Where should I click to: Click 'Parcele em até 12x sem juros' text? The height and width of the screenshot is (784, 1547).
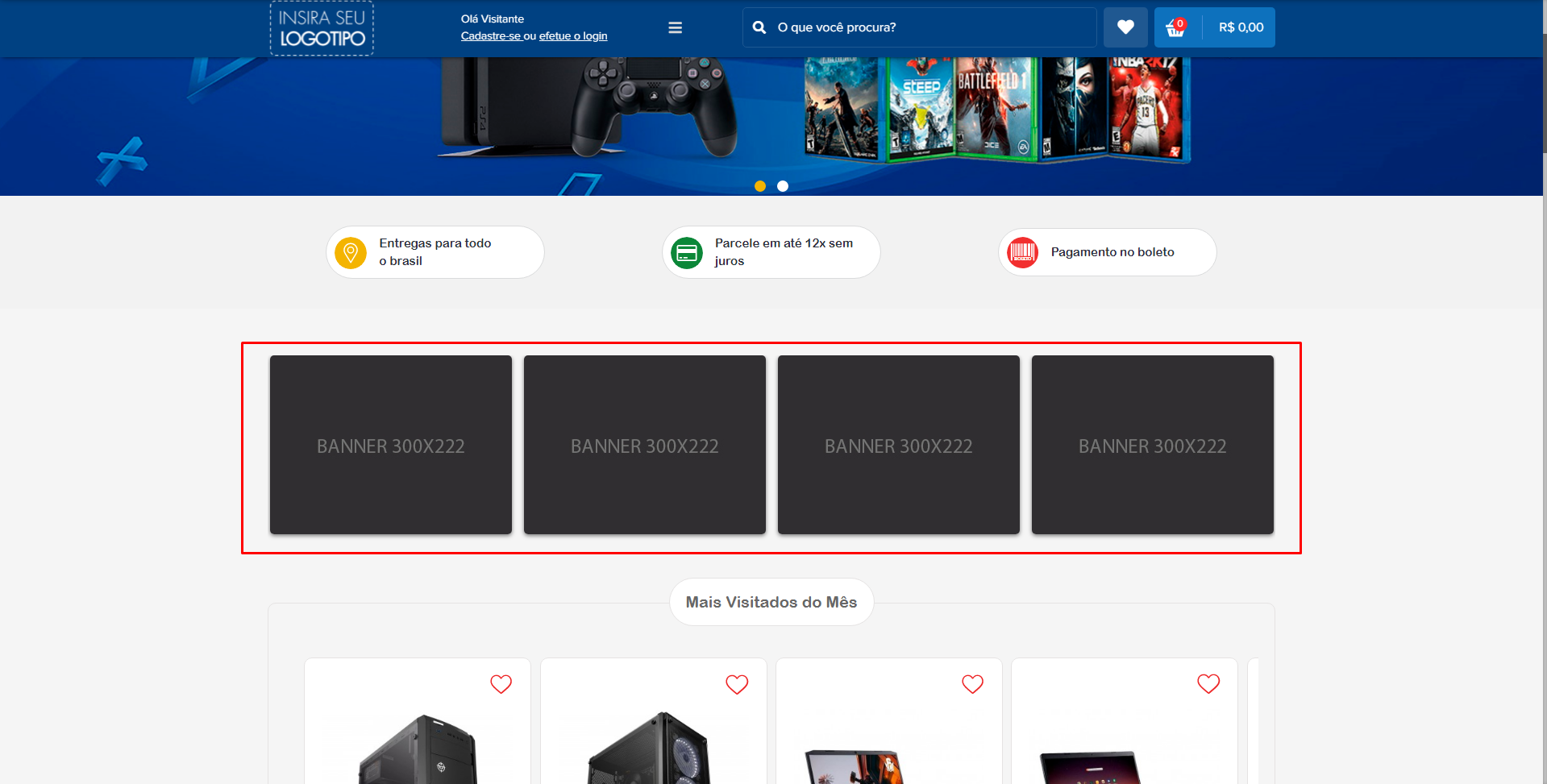[x=784, y=252]
